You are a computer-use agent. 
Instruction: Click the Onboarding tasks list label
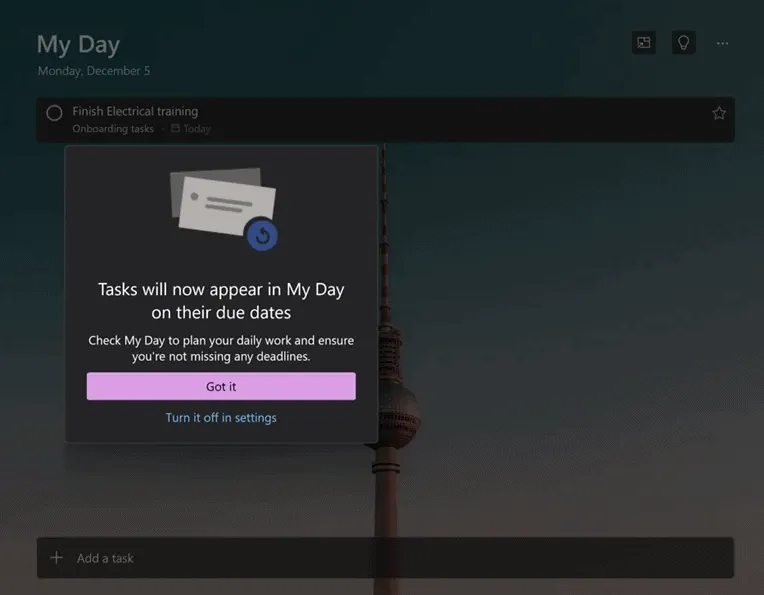113,129
